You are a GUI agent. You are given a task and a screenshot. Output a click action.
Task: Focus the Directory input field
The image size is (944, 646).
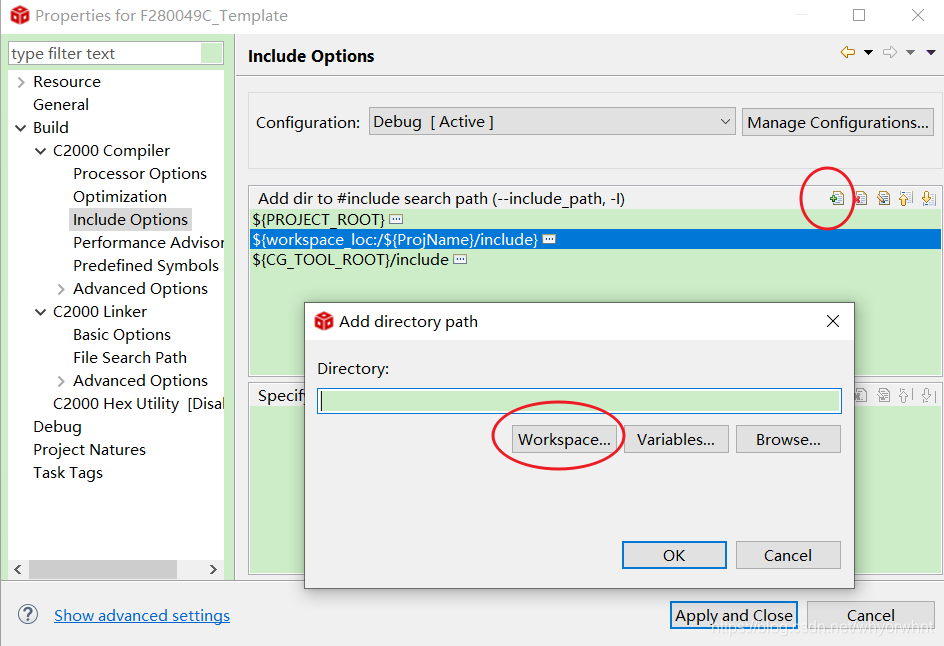(x=579, y=401)
